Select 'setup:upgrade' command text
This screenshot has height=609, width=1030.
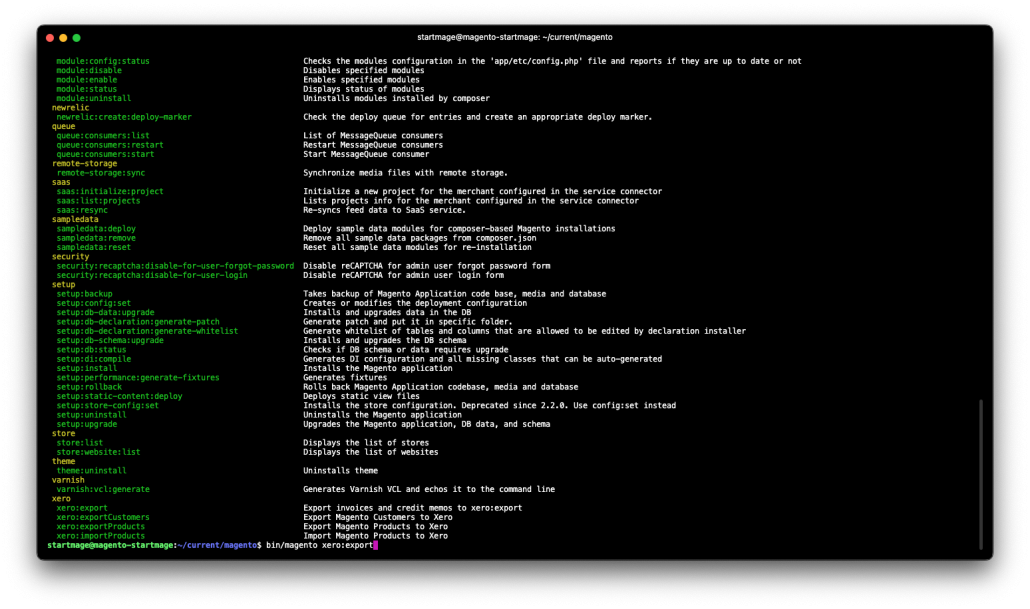[87, 424]
